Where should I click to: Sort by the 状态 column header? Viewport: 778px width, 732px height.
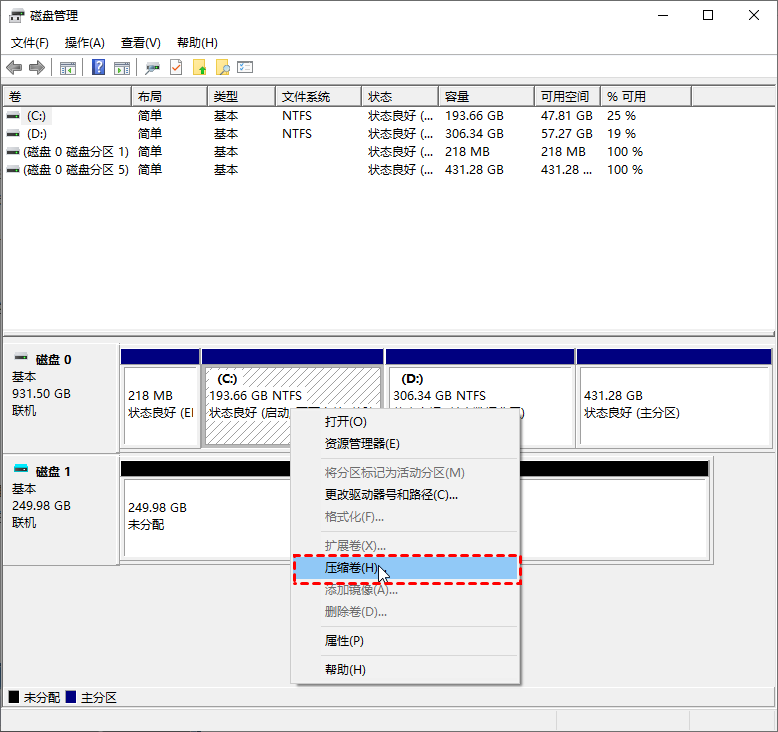tap(400, 96)
